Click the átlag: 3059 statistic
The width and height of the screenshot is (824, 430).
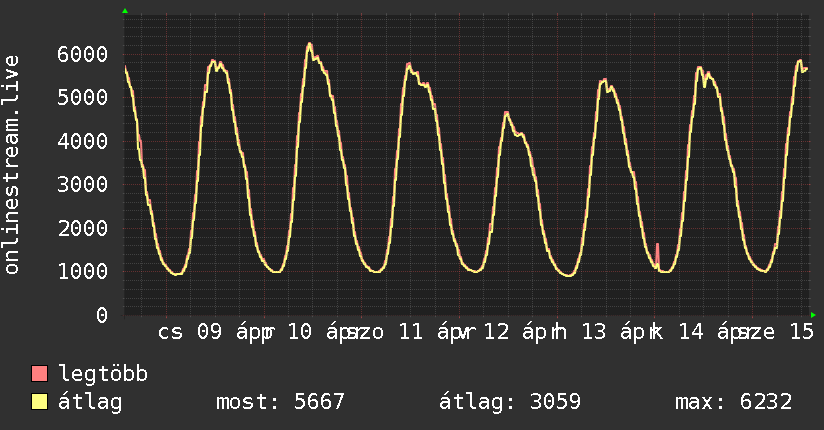[510, 402]
